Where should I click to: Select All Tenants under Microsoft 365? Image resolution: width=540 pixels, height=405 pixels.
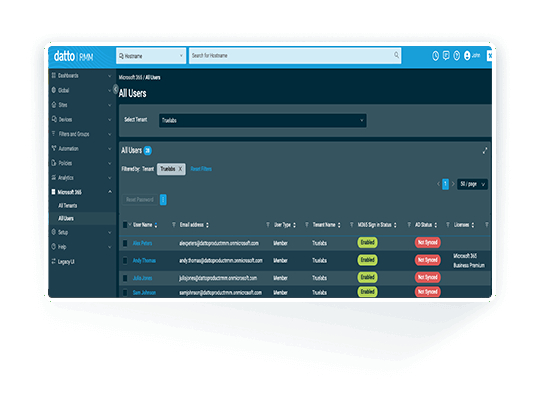(68, 206)
